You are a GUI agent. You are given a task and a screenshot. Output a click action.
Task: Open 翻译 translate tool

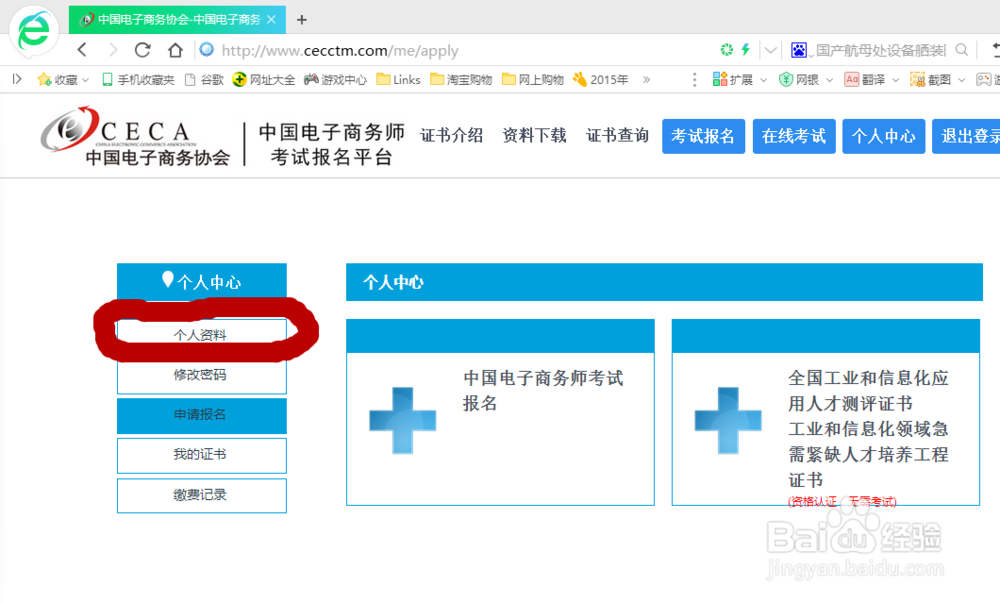(865, 80)
